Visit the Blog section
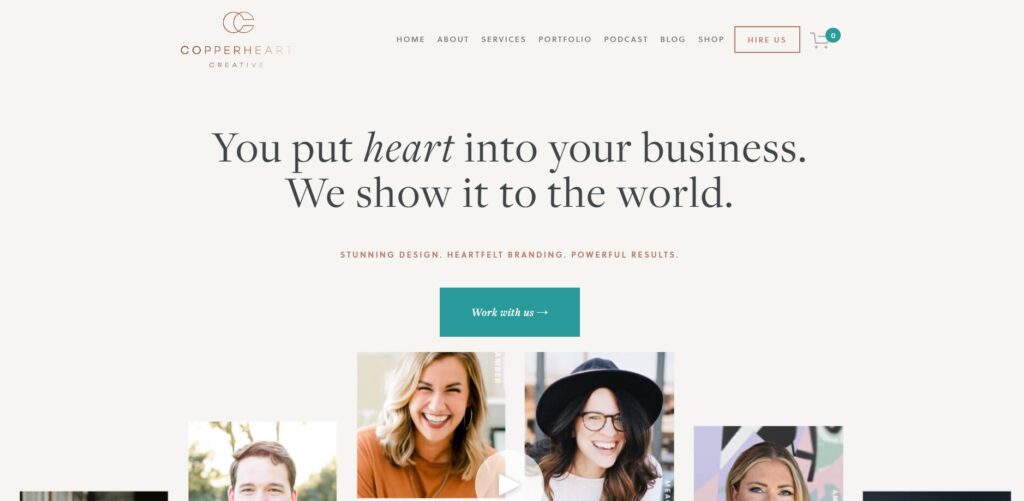The height and width of the screenshot is (501, 1024). coord(673,39)
